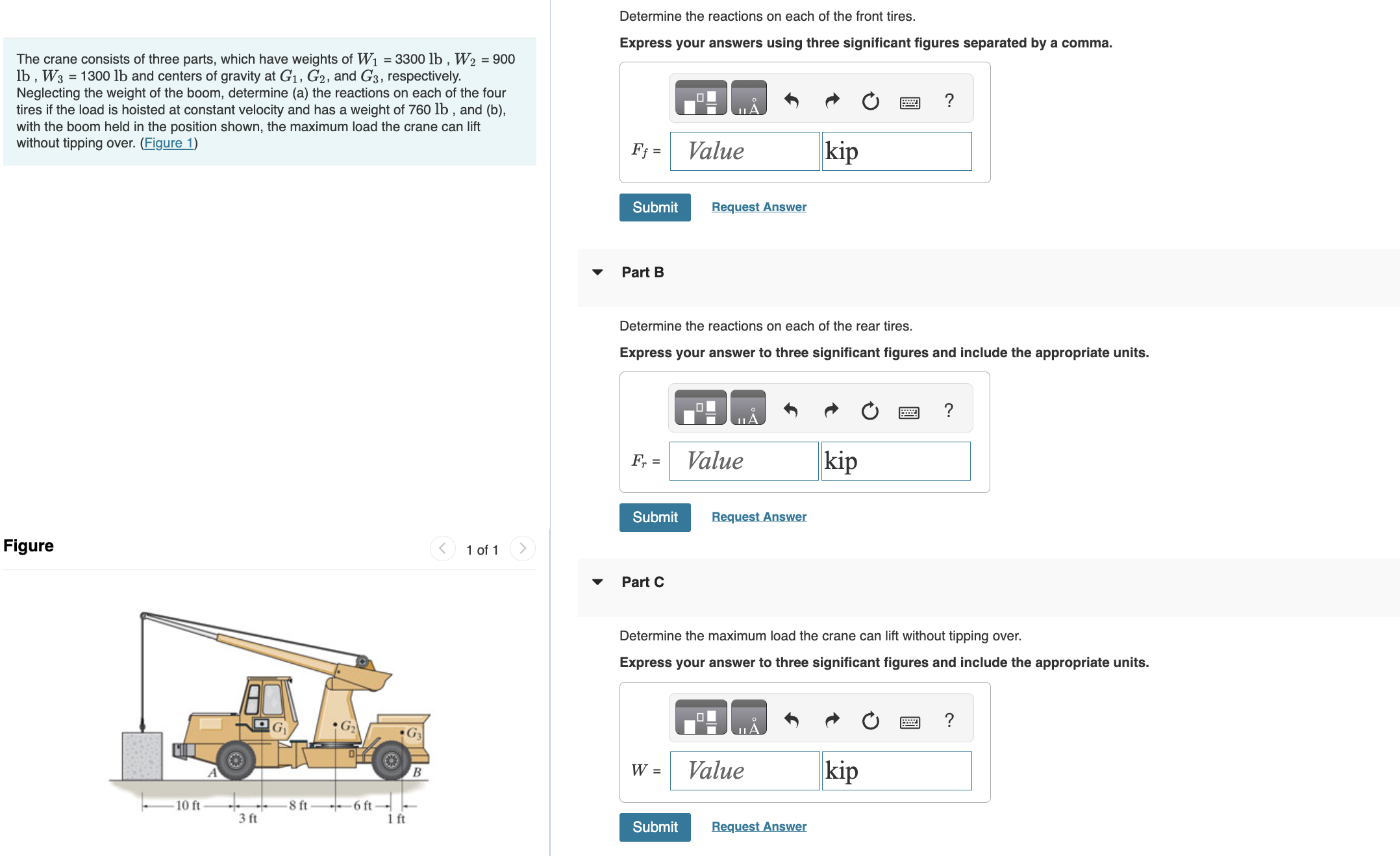
Task: Collapse the Part B section
Action: [597, 272]
